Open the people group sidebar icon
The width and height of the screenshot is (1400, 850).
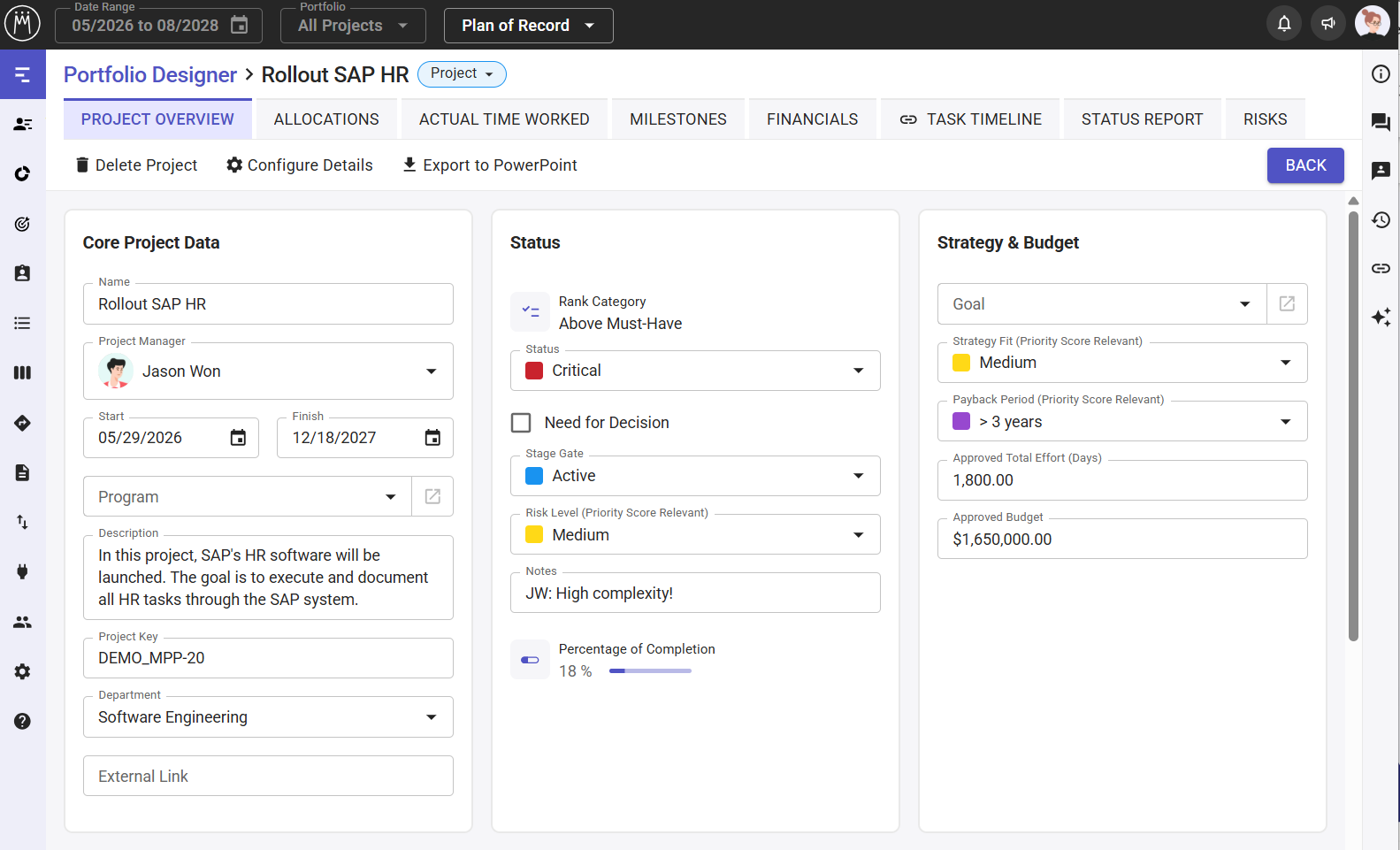point(23,622)
